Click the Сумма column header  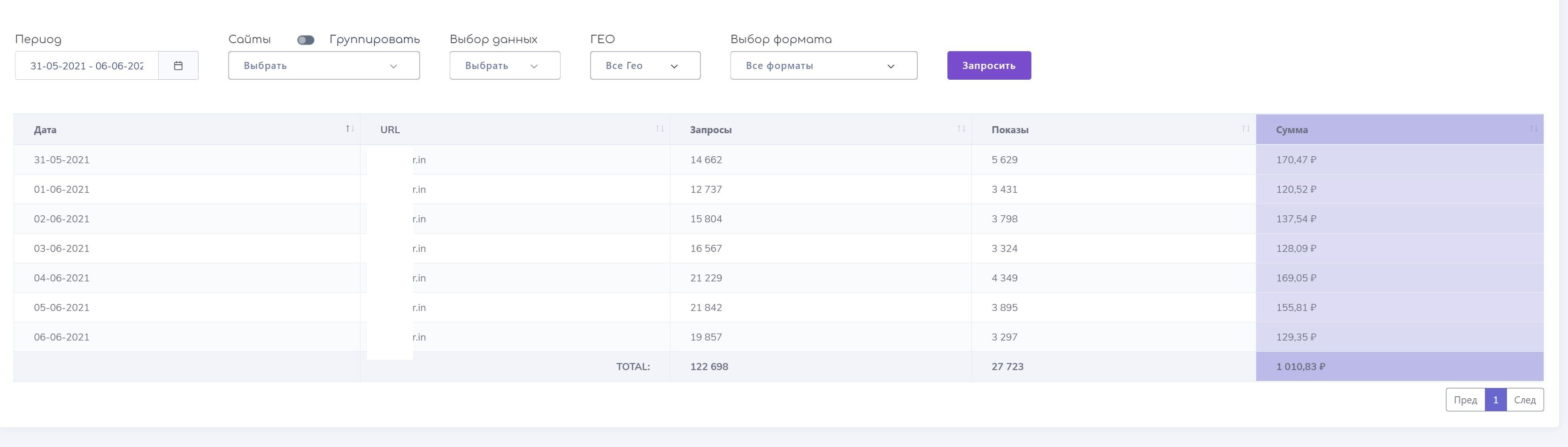[1291, 129]
